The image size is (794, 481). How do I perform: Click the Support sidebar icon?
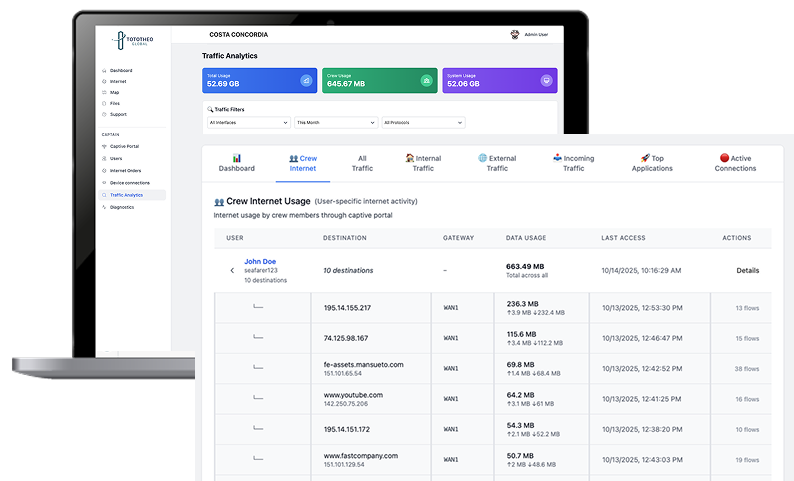point(104,114)
